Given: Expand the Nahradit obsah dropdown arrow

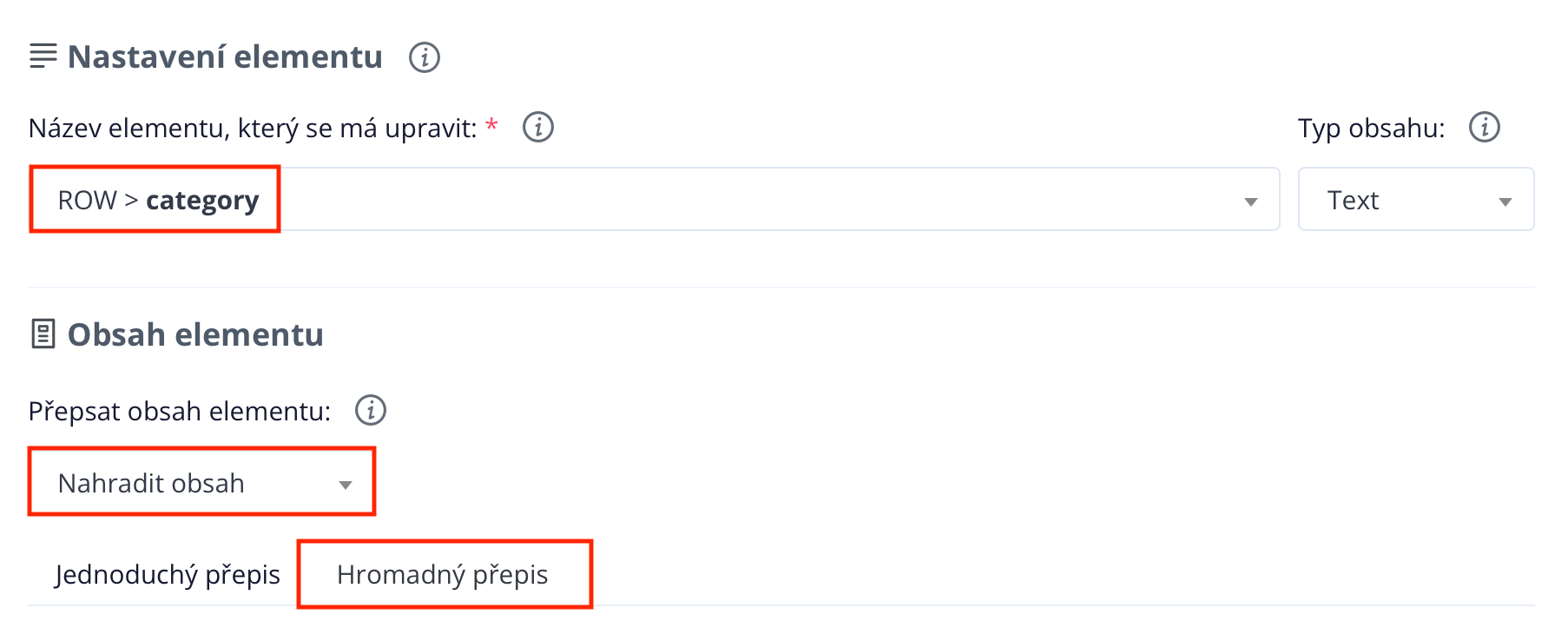Looking at the screenshot, I should coord(346,485).
